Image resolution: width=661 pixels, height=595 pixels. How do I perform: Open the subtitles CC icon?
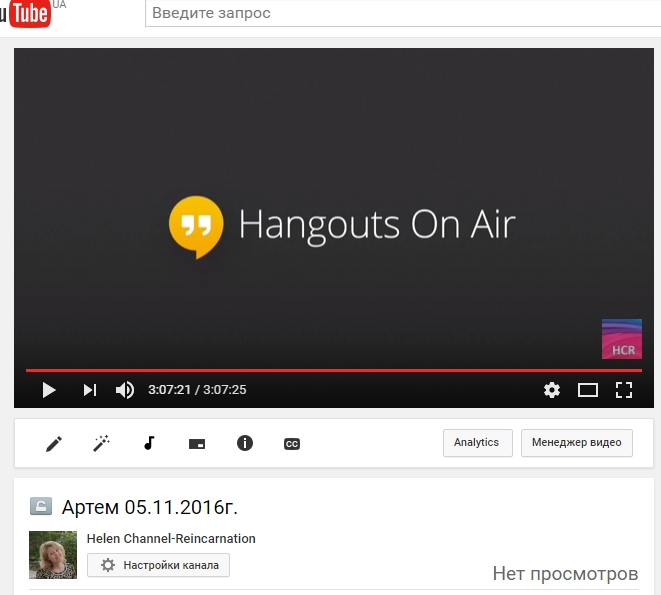292,443
